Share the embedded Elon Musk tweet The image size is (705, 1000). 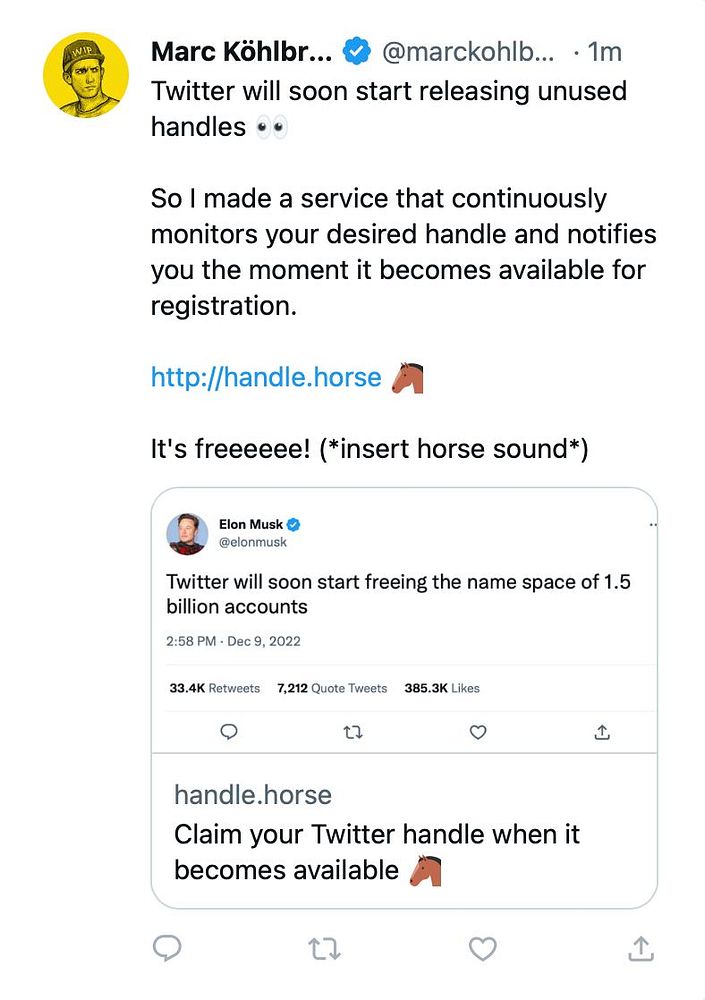point(602,732)
